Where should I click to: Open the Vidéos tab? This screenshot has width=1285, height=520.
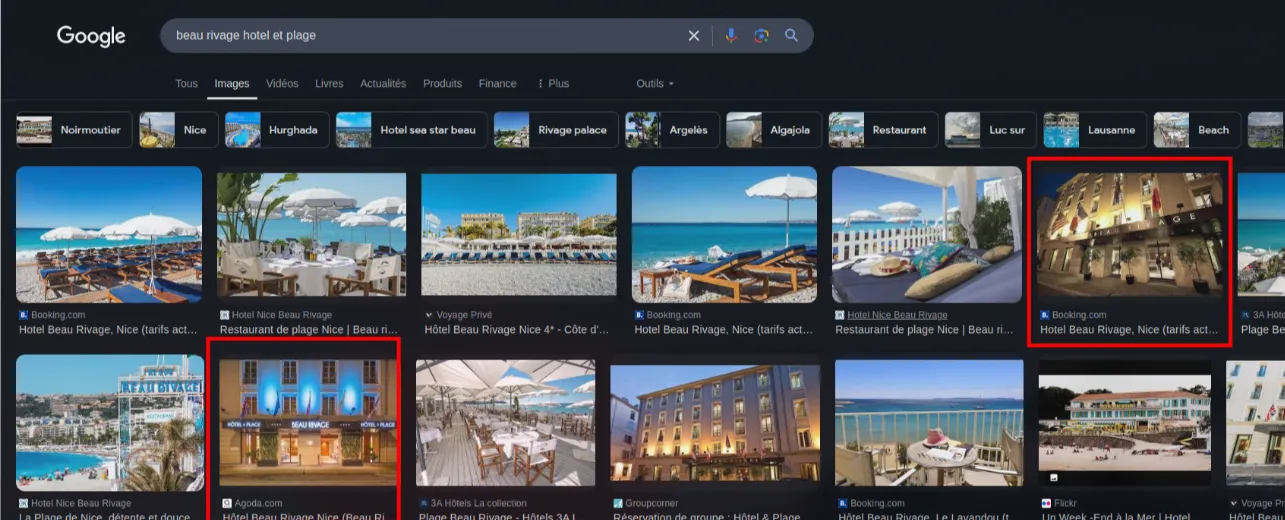click(282, 84)
